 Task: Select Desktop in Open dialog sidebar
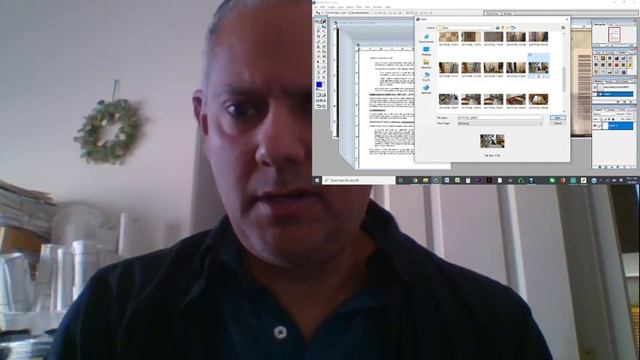pos(426,51)
